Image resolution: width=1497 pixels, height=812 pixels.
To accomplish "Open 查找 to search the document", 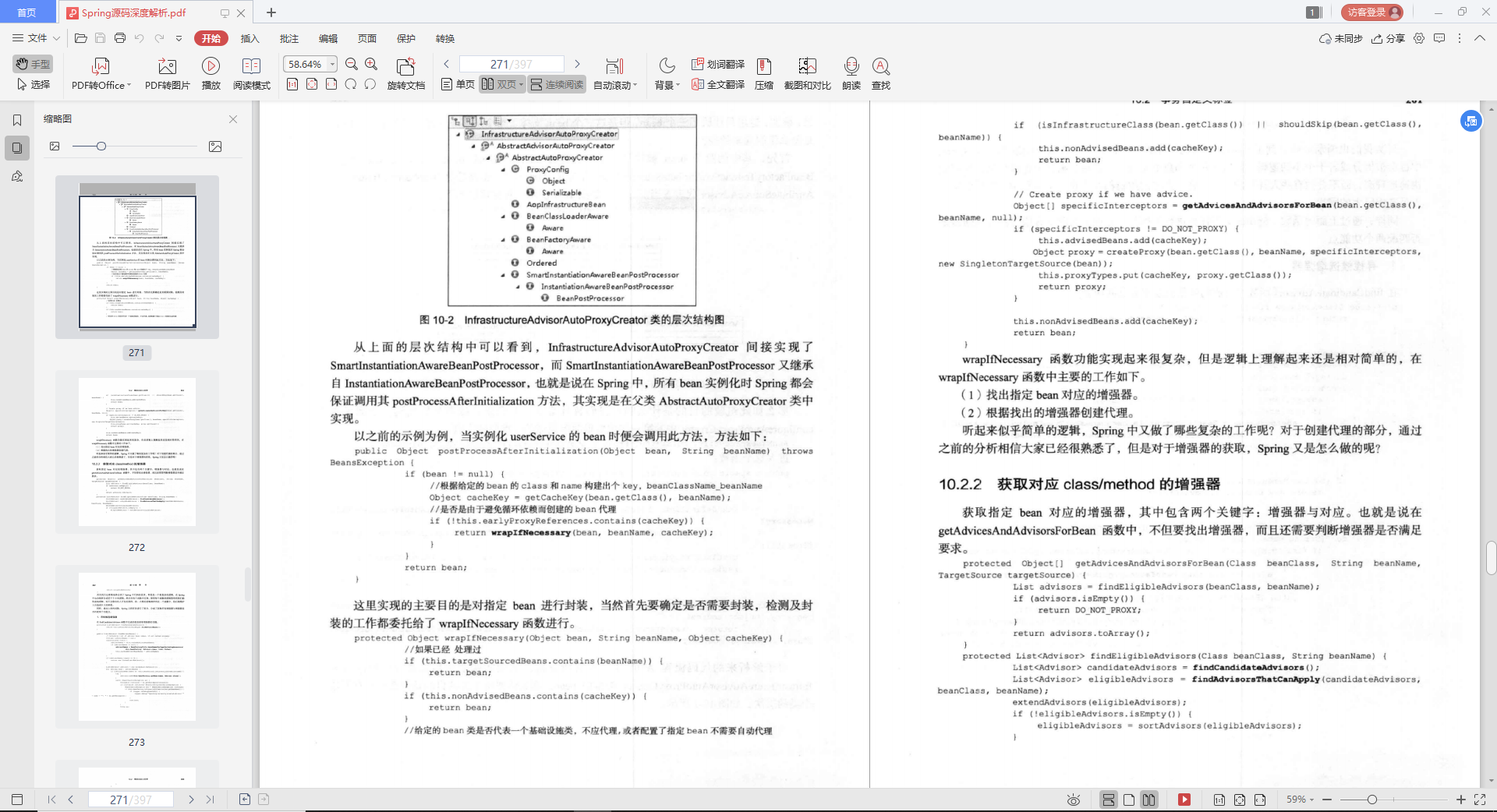I will click(x=881, y=74).
